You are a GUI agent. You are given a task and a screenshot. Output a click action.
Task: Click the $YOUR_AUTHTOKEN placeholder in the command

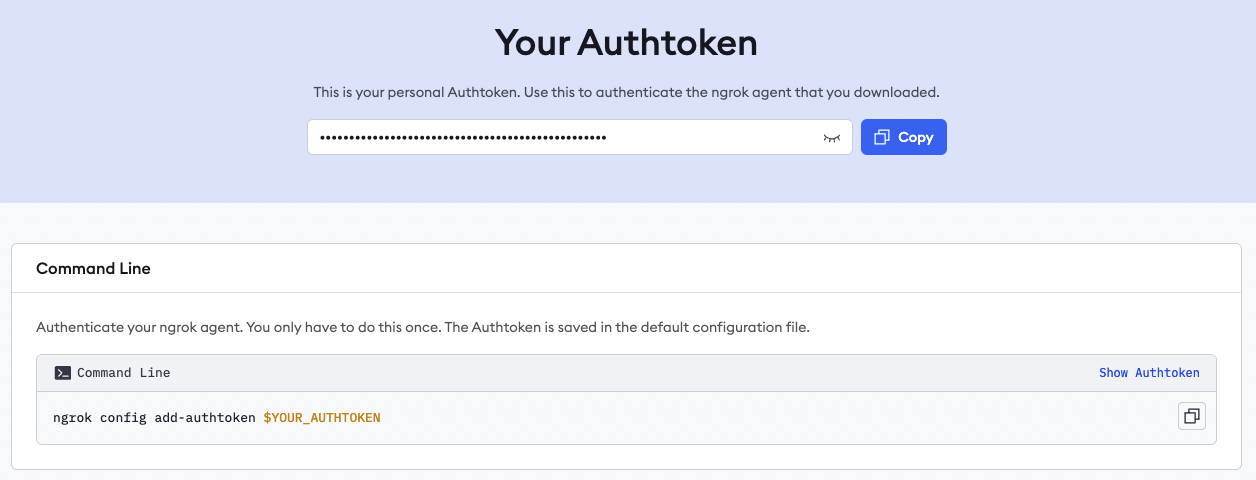(x=322, y=417)
